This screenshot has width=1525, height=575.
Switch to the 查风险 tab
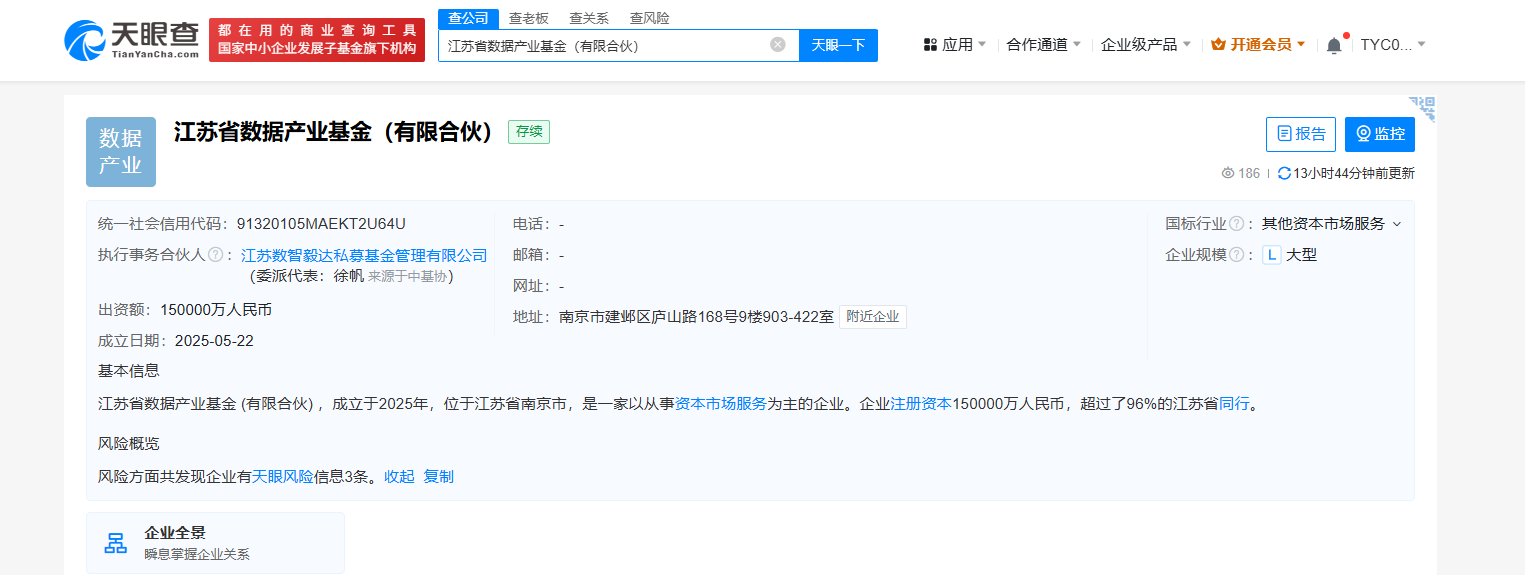[x=649, y=18]
